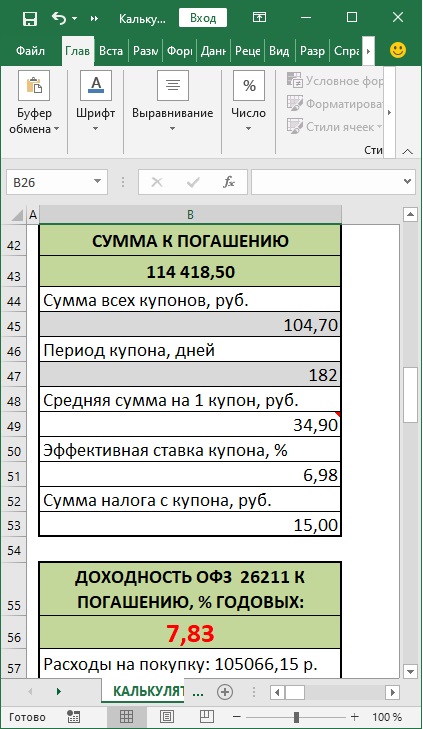Save the workbook with the floppy disk icon

point(30,19)
